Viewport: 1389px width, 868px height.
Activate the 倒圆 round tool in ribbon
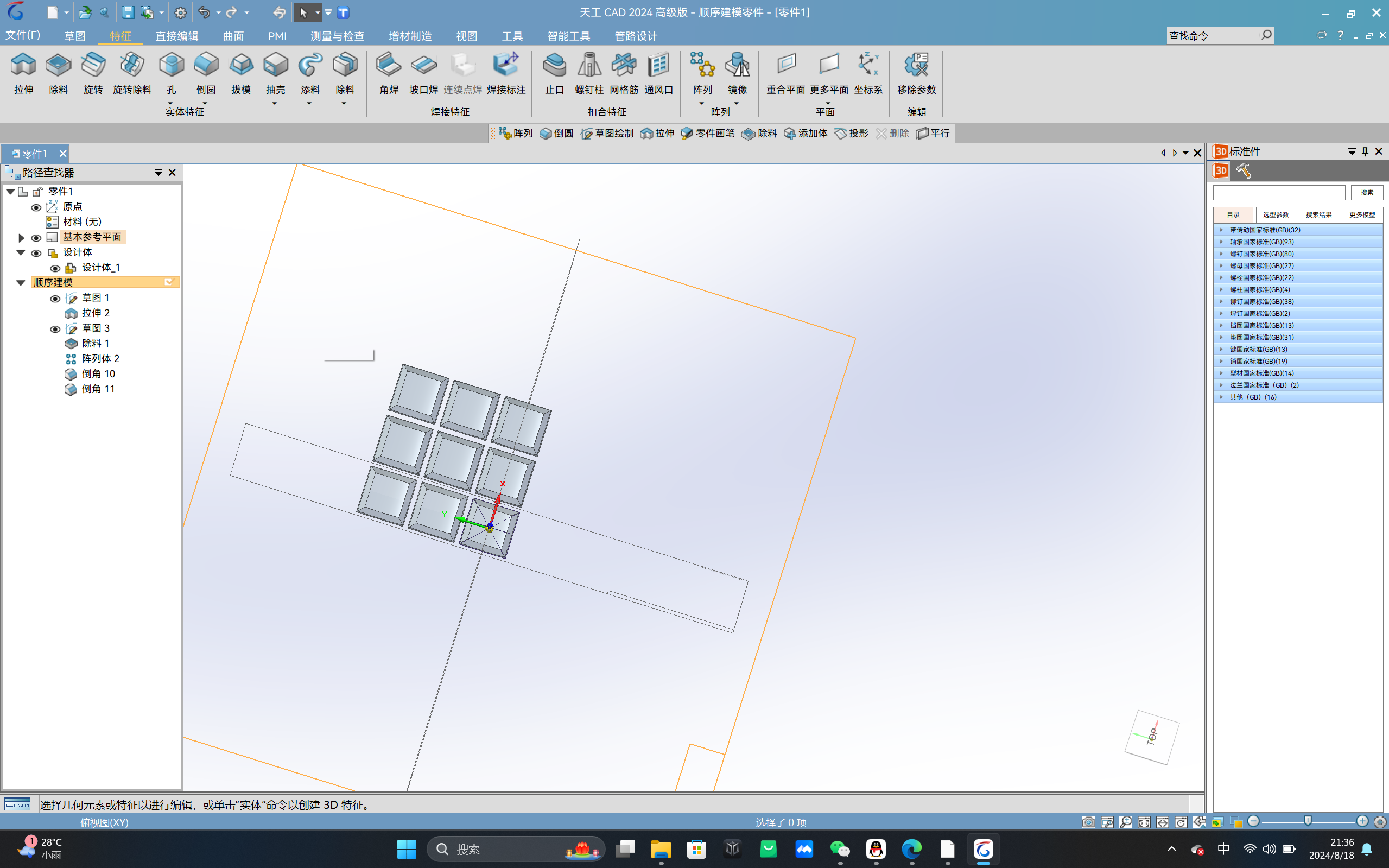(x=206, y=73)
